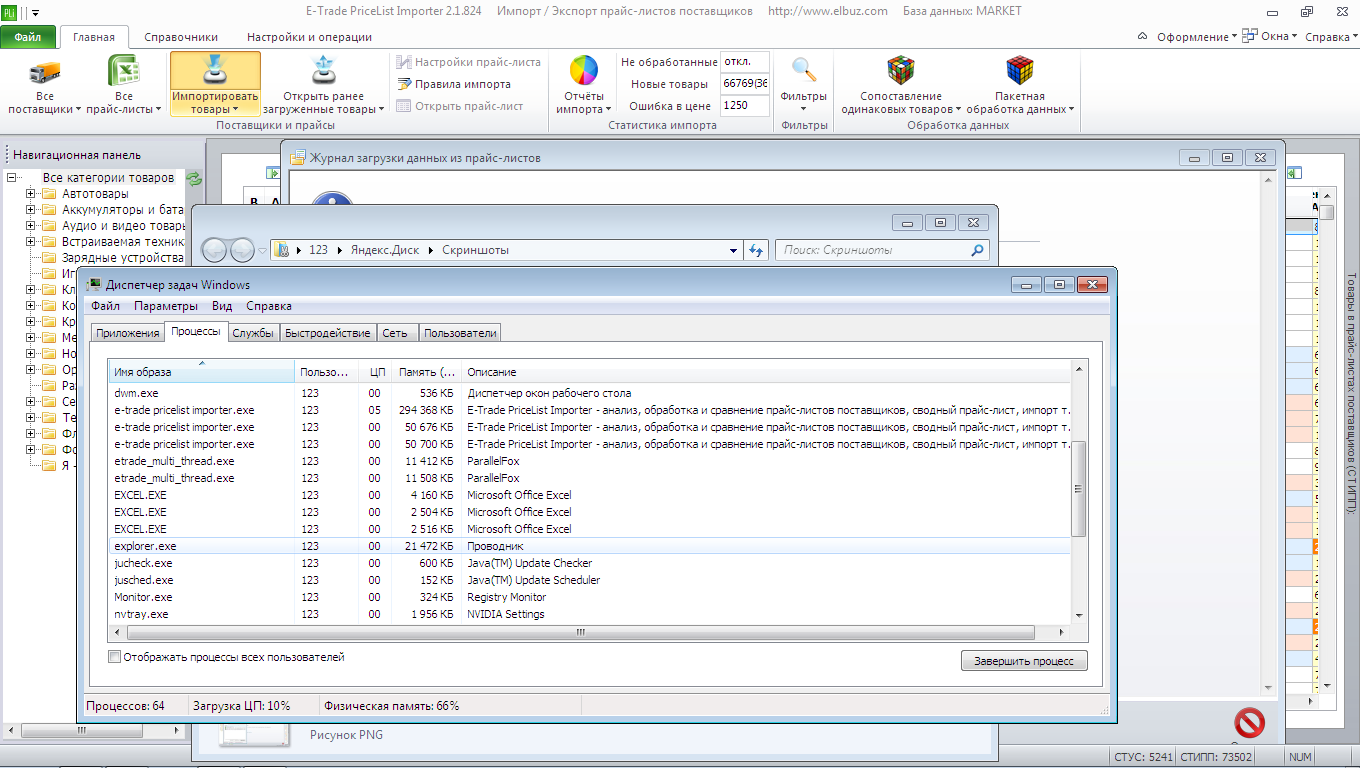Click Task Manager vertical scrollbar thumb

coord(1078,488)
